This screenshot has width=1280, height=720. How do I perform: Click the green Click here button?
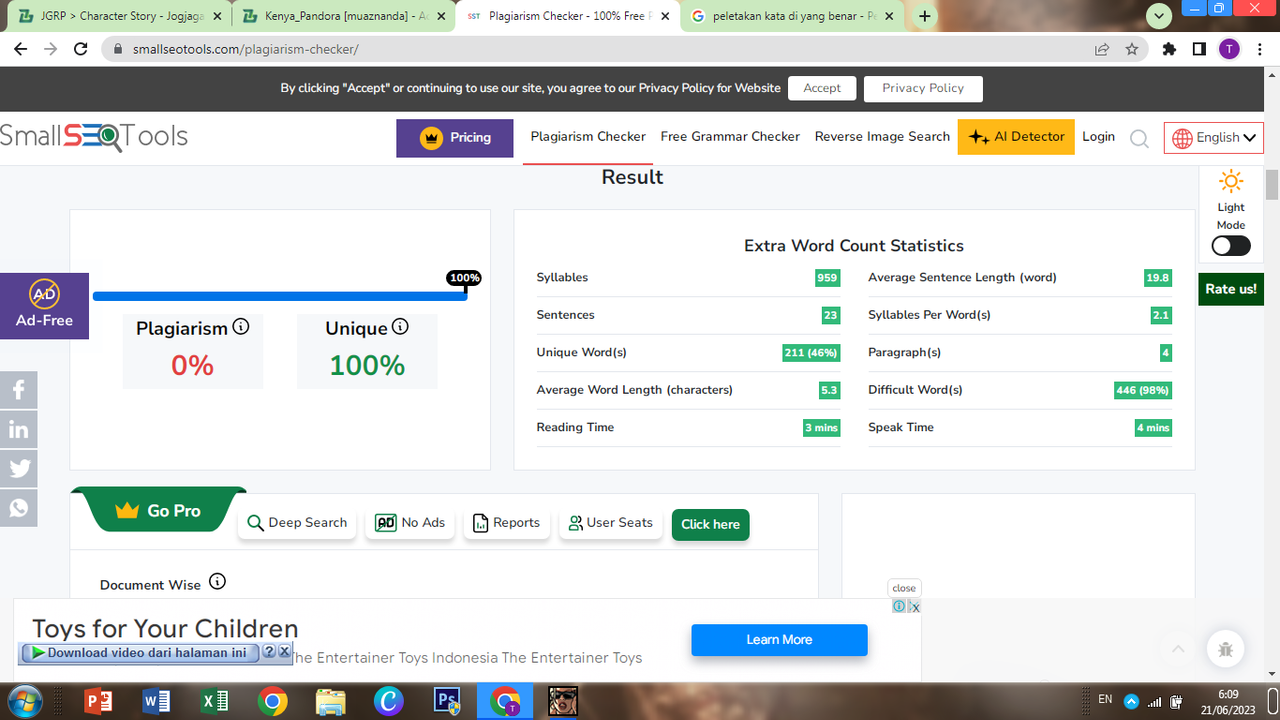point(710,524)
